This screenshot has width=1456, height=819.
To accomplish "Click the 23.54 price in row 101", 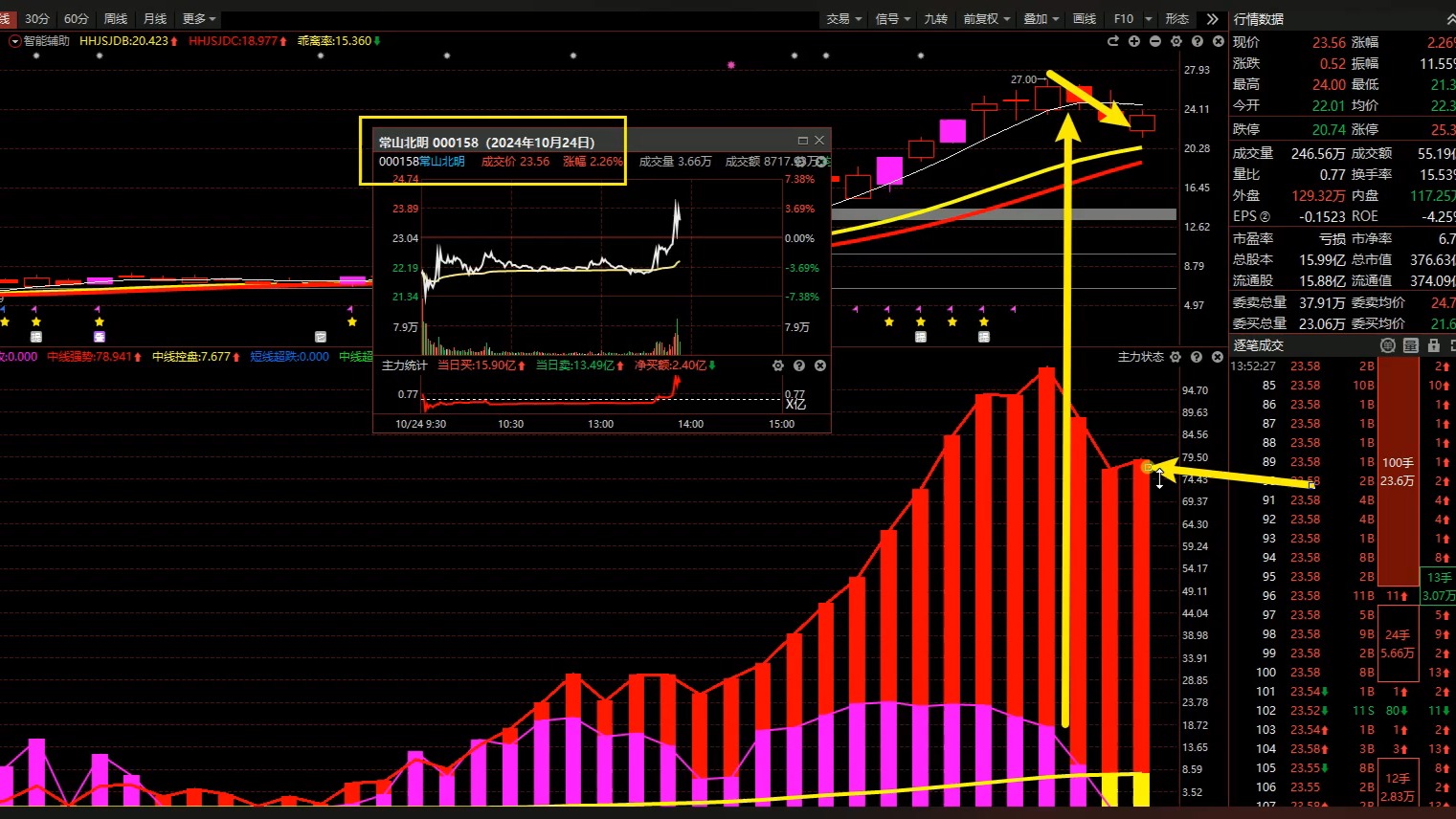I will [1305, 692].
